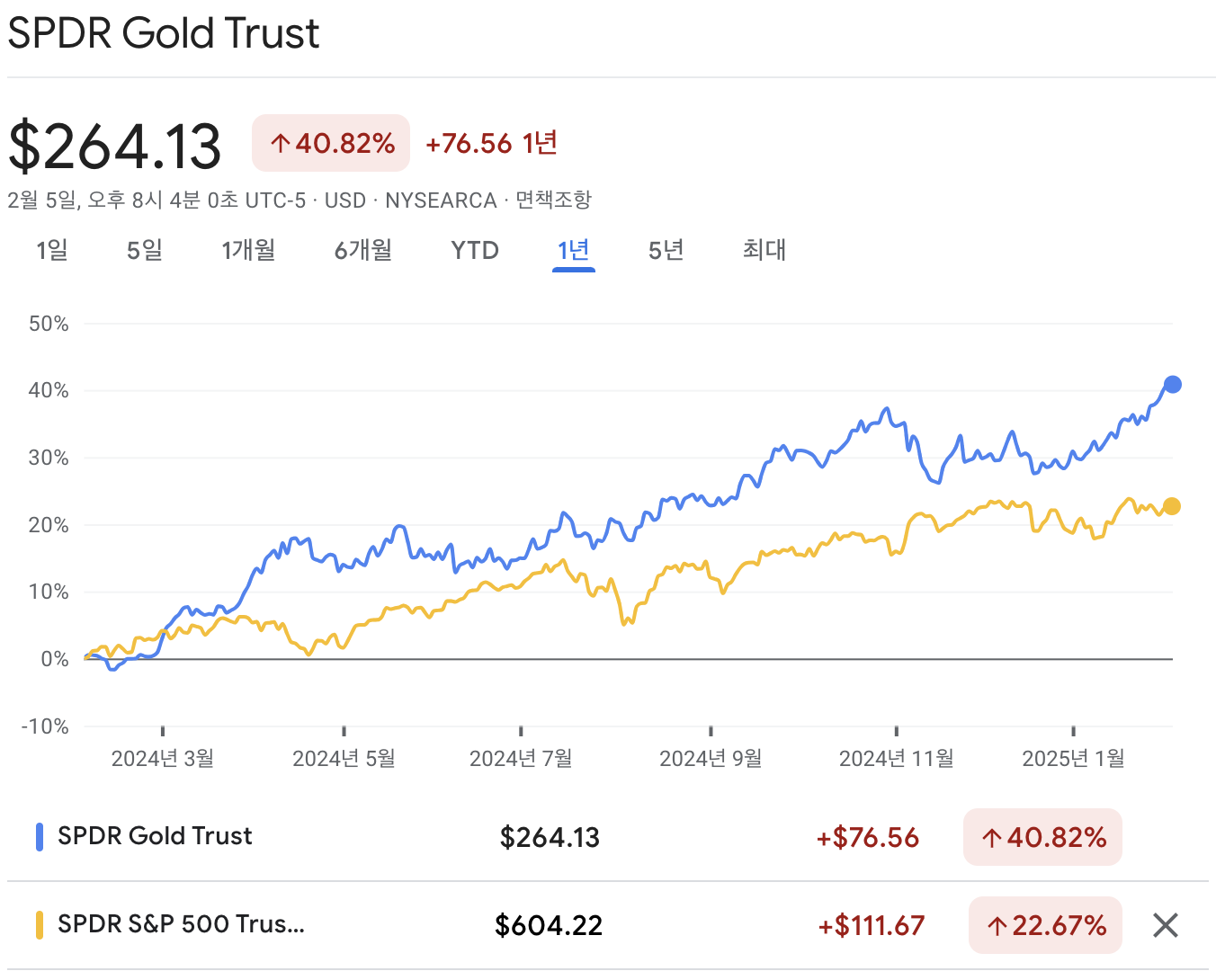Select the yellow S&P 500 color indicator
The width and height of the screenshot is (1216, 980).
pyautogui.click(x=38, y=924)
